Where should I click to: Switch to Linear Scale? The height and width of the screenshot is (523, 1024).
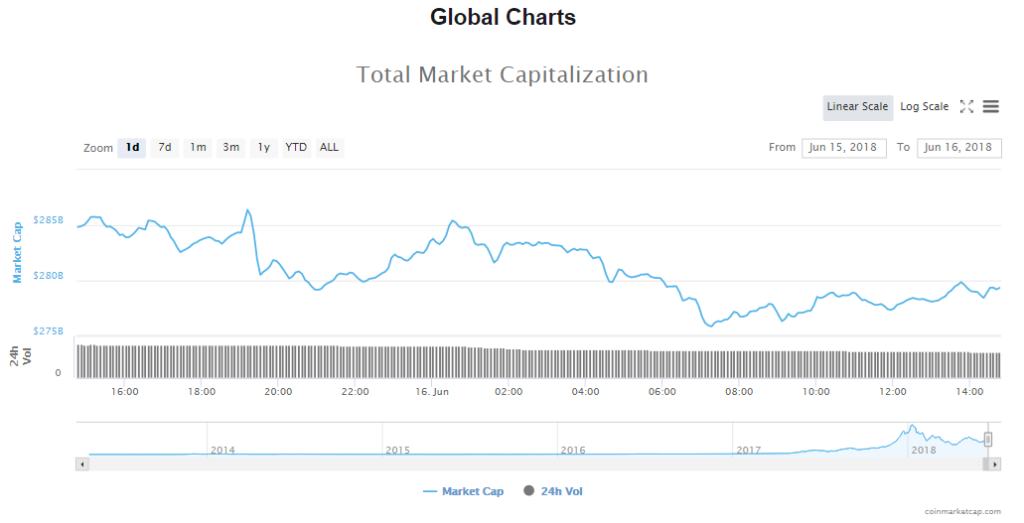(x=857, y=107)
